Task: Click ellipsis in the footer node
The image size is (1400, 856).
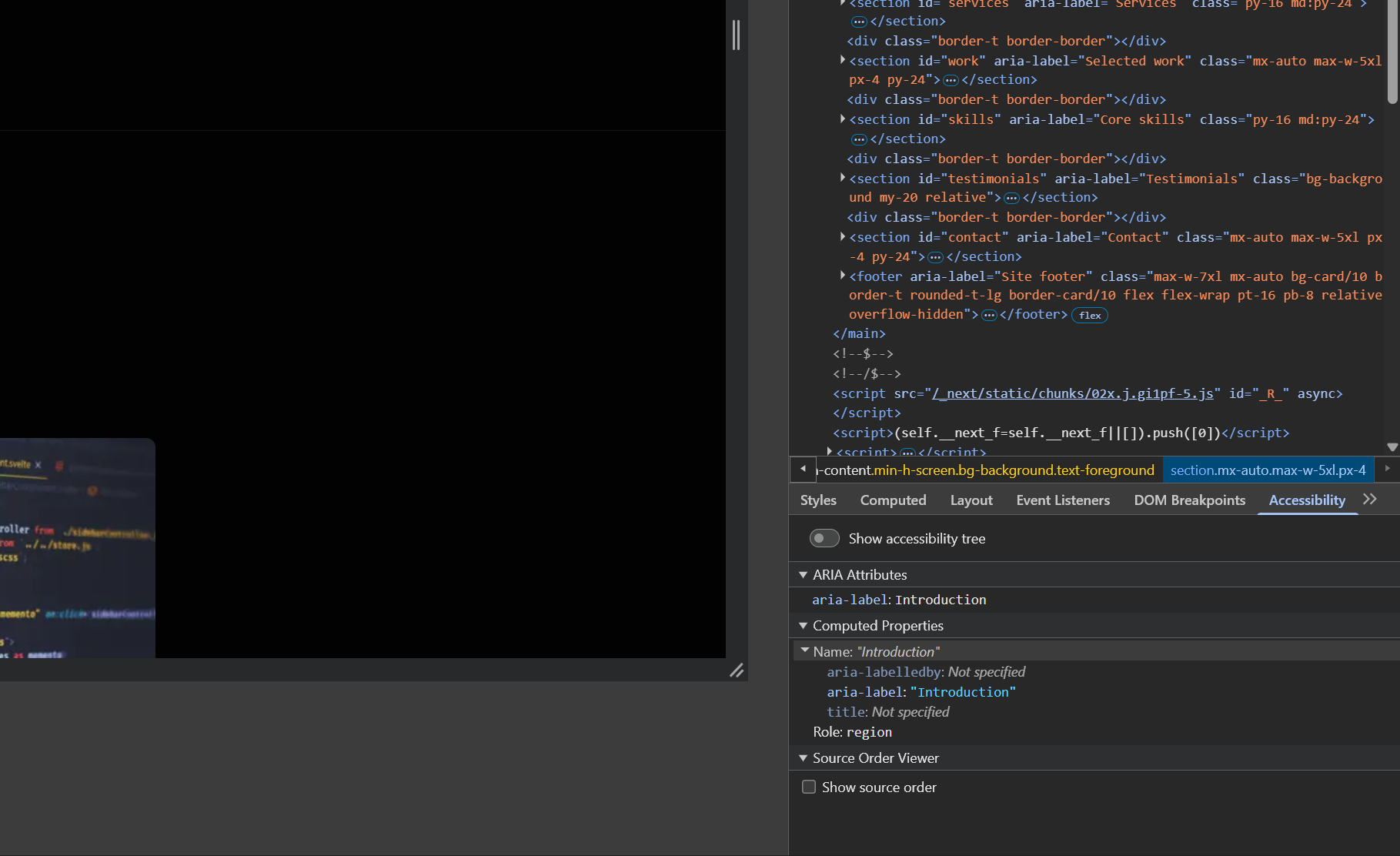Action: click(x=990, y=315)
